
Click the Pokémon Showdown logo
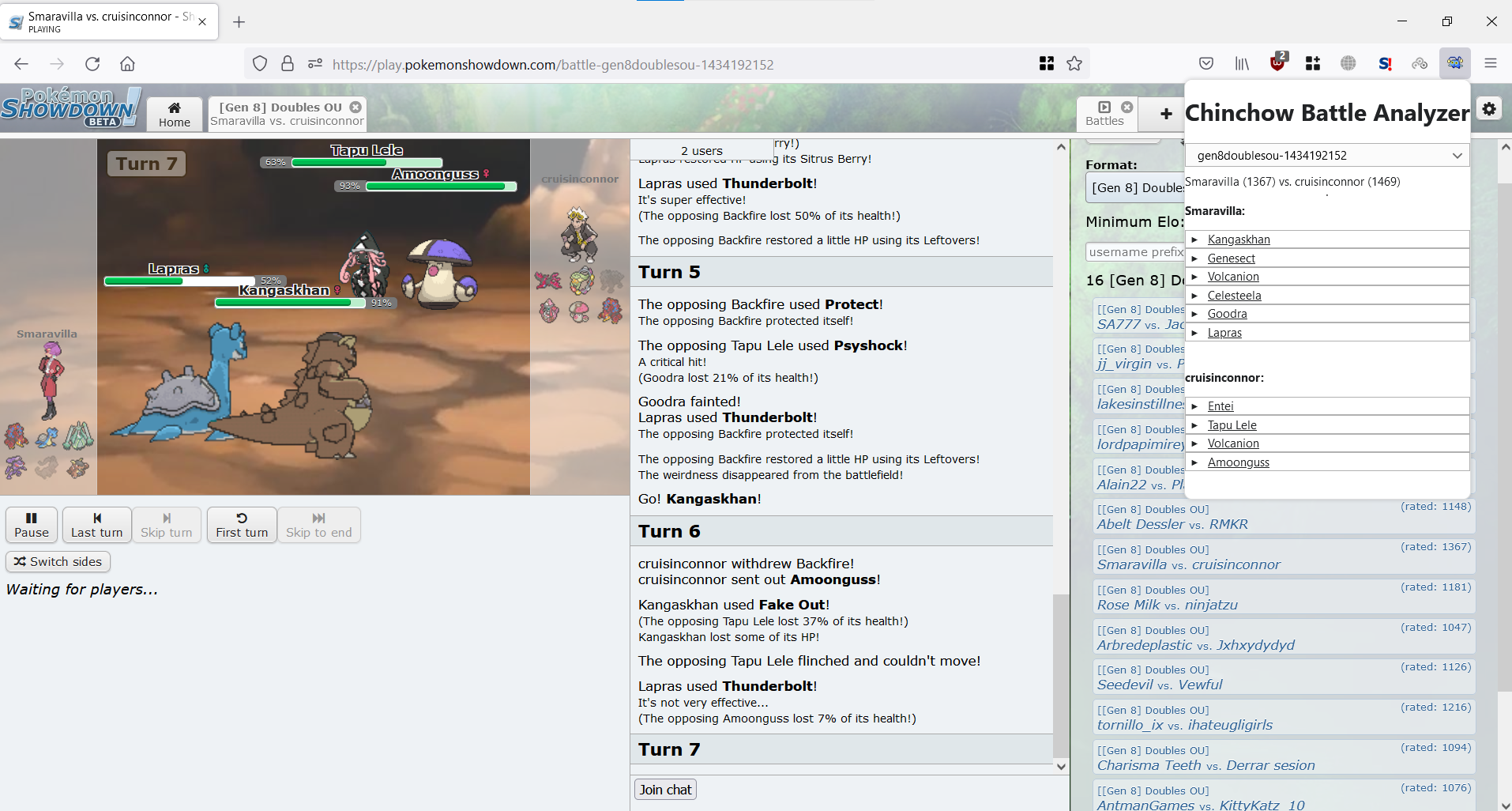coord(70,108)
